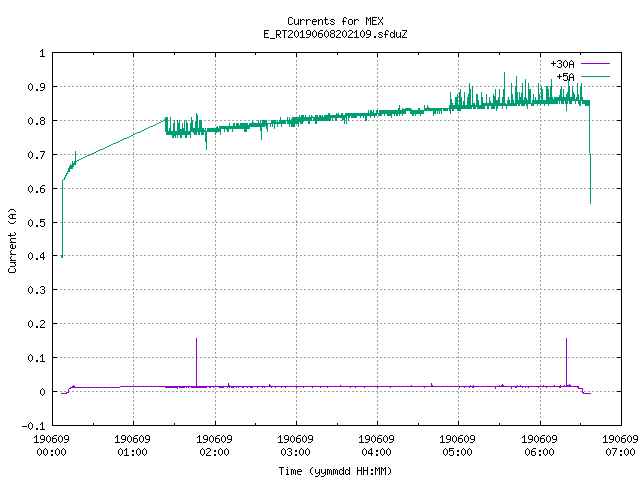Click the x-axis tick 190609 00:00

(x=51, y=446)
